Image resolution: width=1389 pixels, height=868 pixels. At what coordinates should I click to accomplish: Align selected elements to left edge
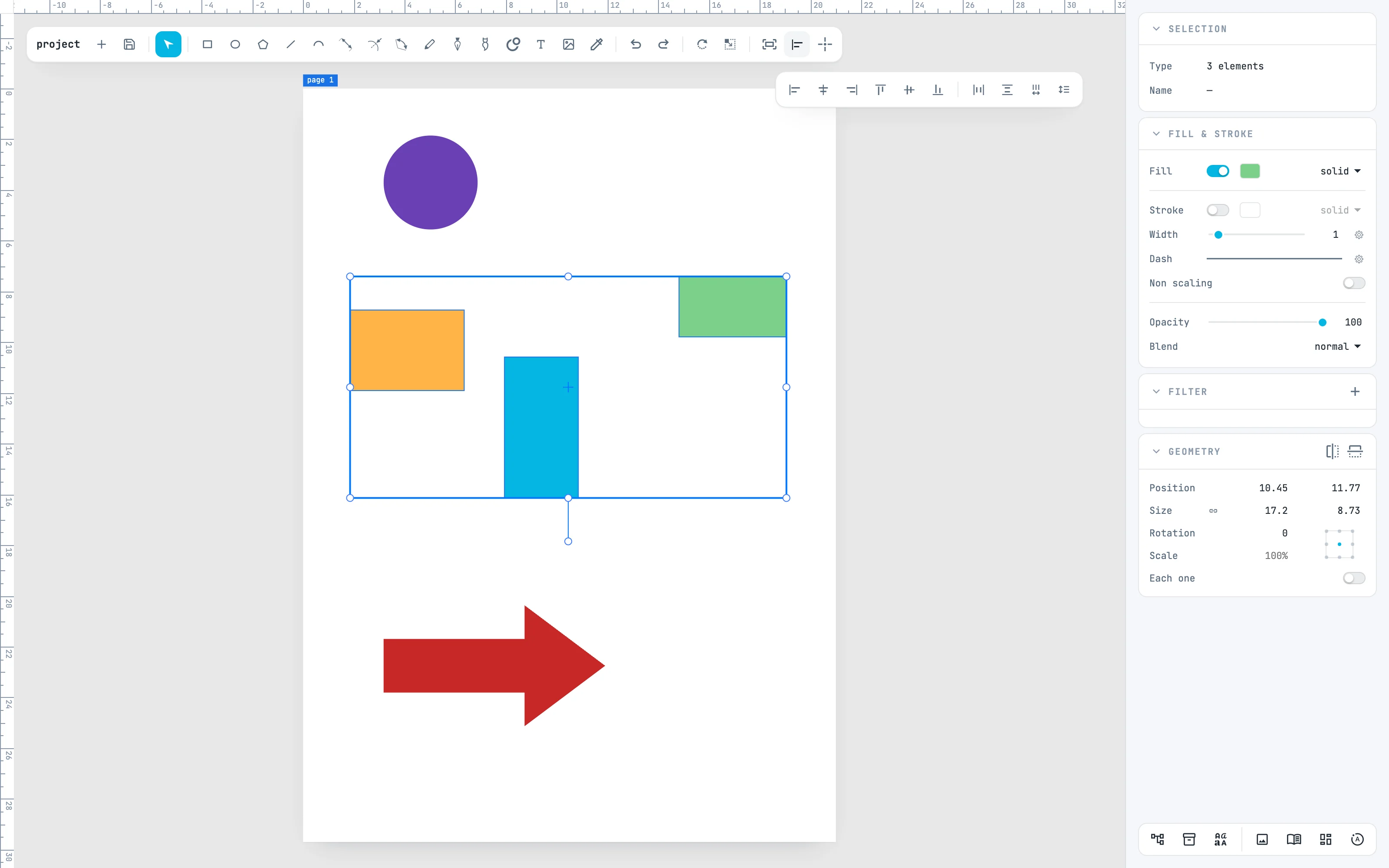pos(794,89)
